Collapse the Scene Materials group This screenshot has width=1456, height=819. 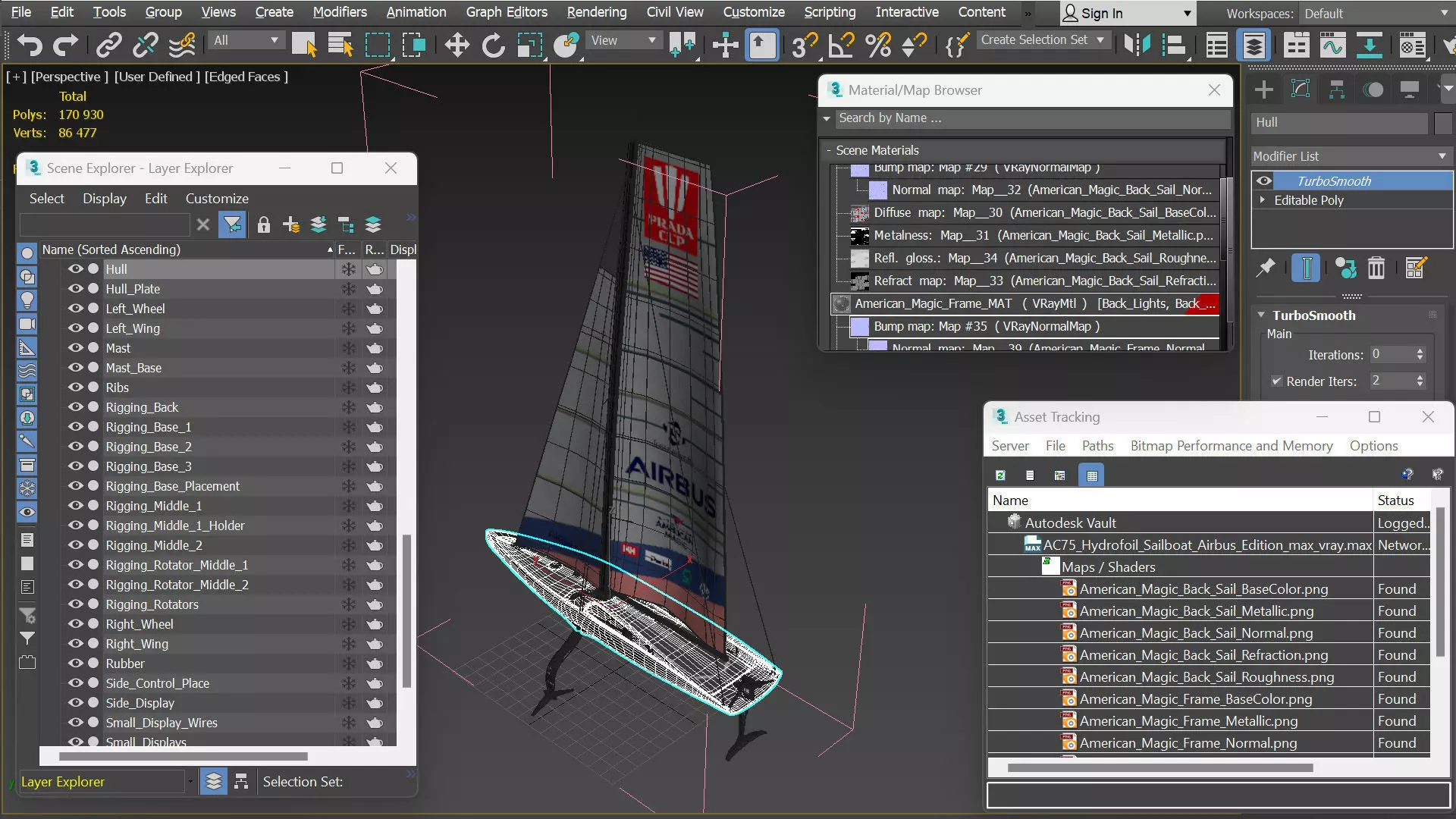click(x=829, y=150)
